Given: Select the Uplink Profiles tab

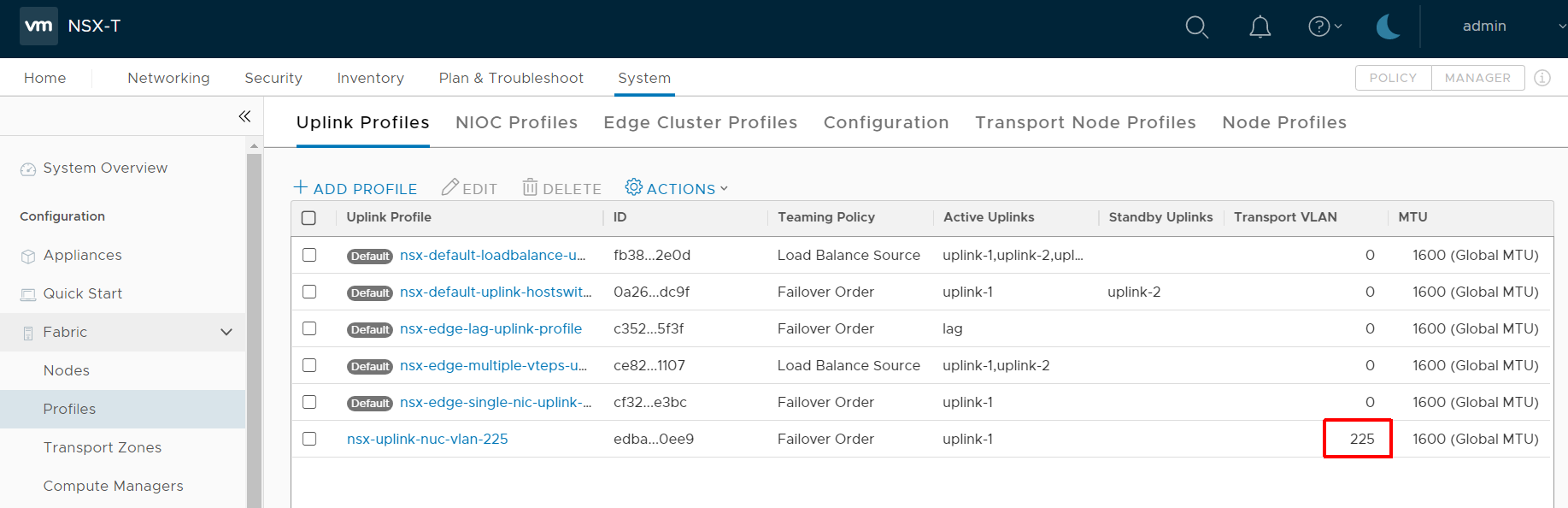Looking at the screenshot, I should coord(362,122).
